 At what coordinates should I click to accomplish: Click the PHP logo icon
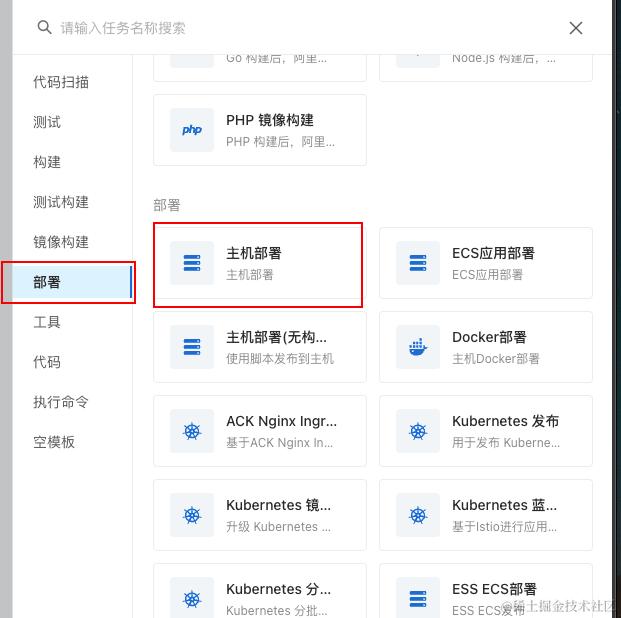tap(192, 130)
